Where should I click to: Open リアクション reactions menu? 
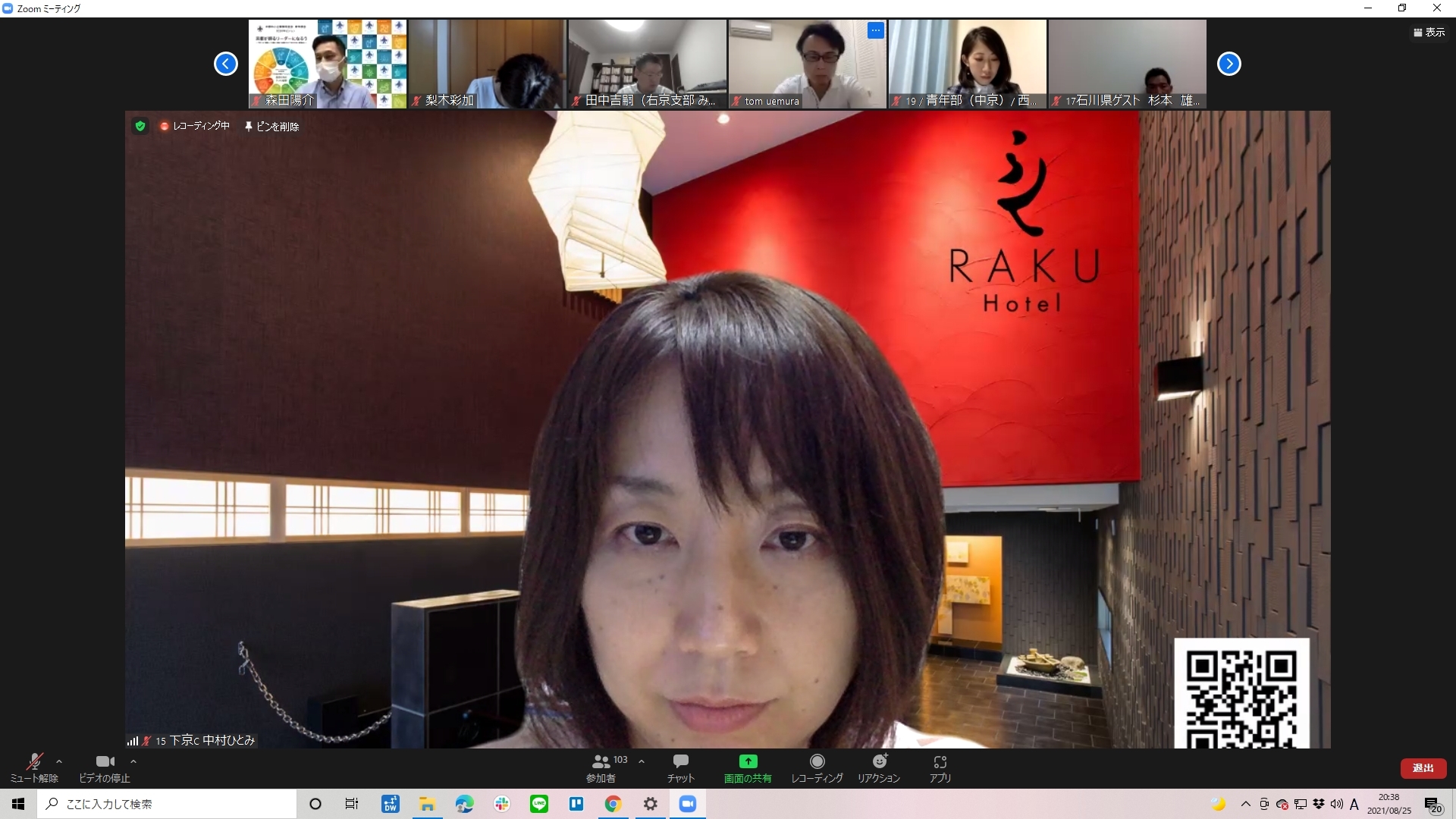[x=879, y=768]
